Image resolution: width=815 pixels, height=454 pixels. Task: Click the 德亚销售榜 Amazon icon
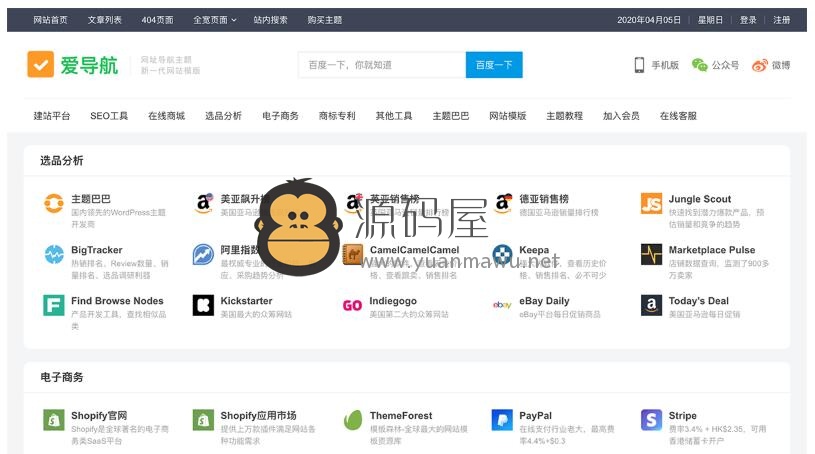coord(503,203)
